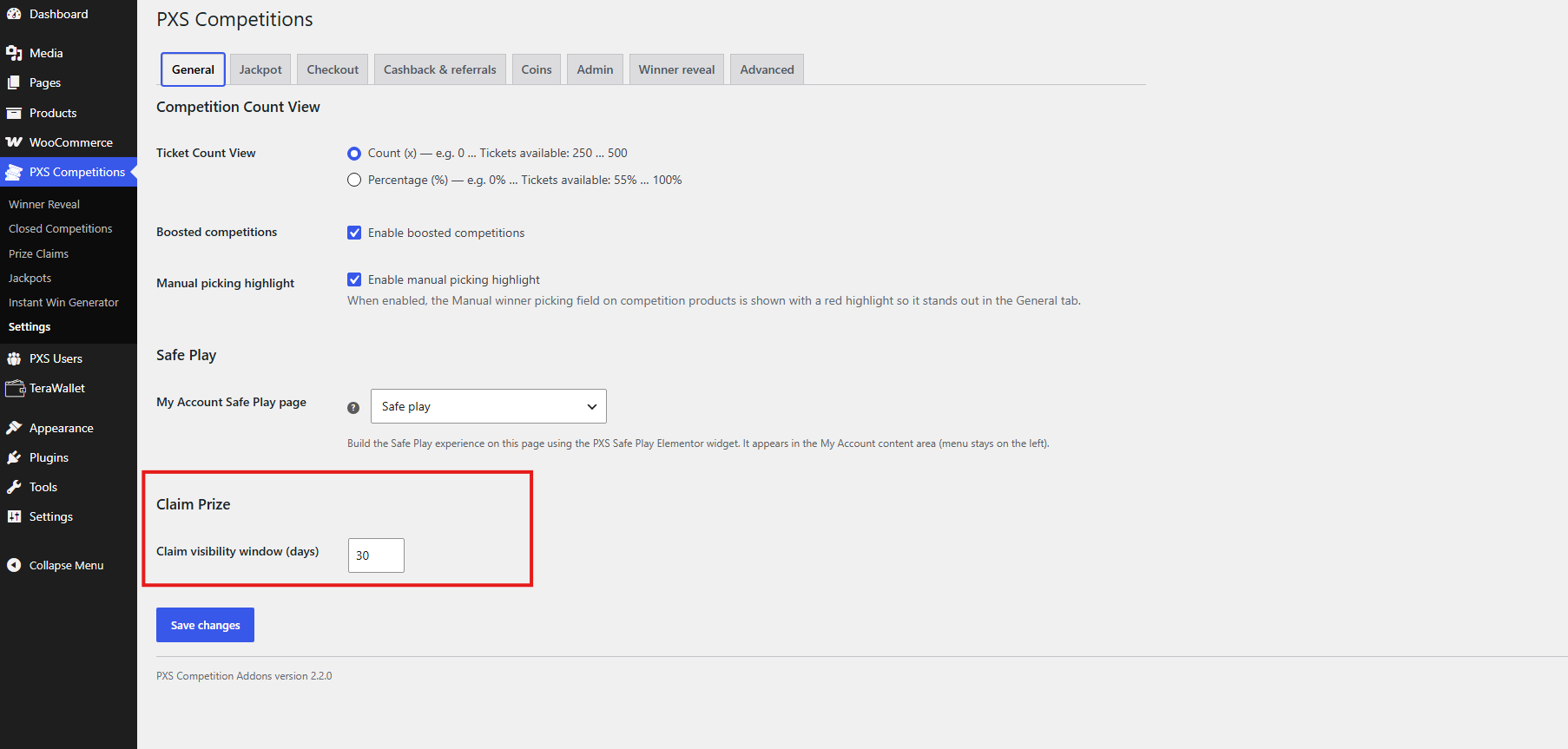Click the Collapse Menu label
The image size is (1568, 749).
(x=66, y=565)
